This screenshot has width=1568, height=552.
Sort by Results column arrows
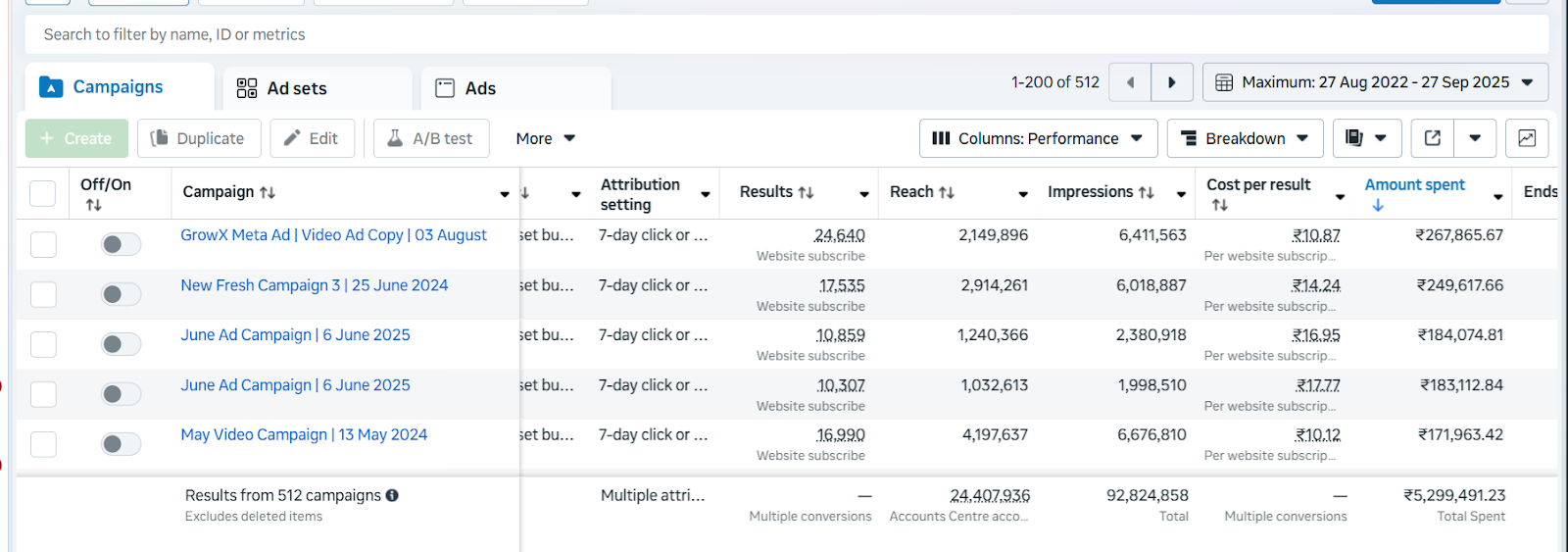[x=807, y=192]
